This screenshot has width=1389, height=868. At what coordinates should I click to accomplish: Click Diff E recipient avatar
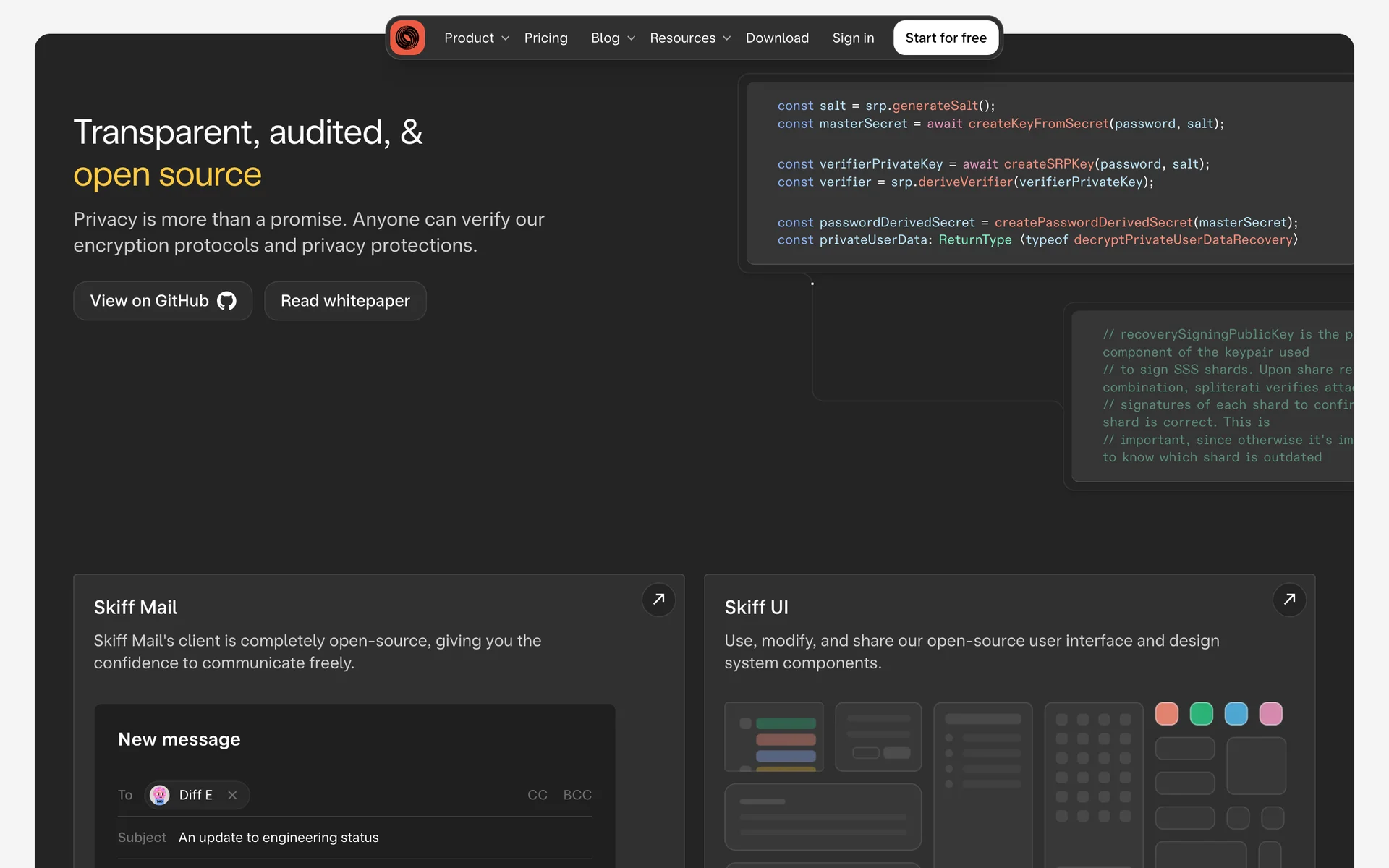[160, 795]
